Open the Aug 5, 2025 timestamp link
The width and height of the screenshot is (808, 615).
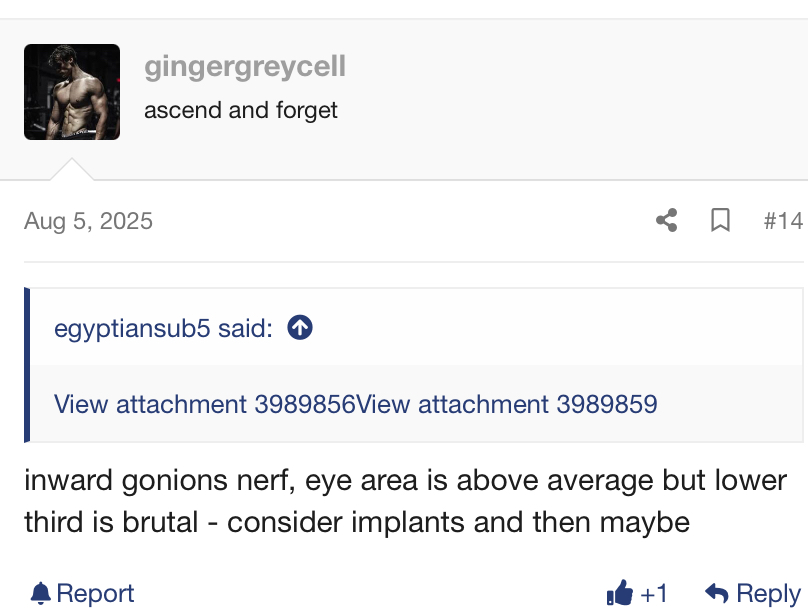pos(88,221)
